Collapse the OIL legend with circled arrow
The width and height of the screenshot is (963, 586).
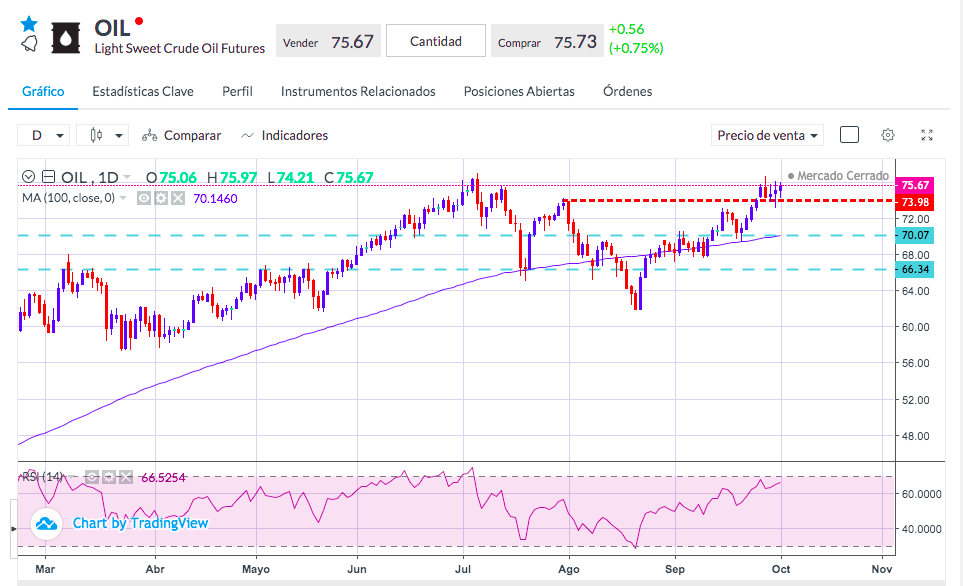28,178
